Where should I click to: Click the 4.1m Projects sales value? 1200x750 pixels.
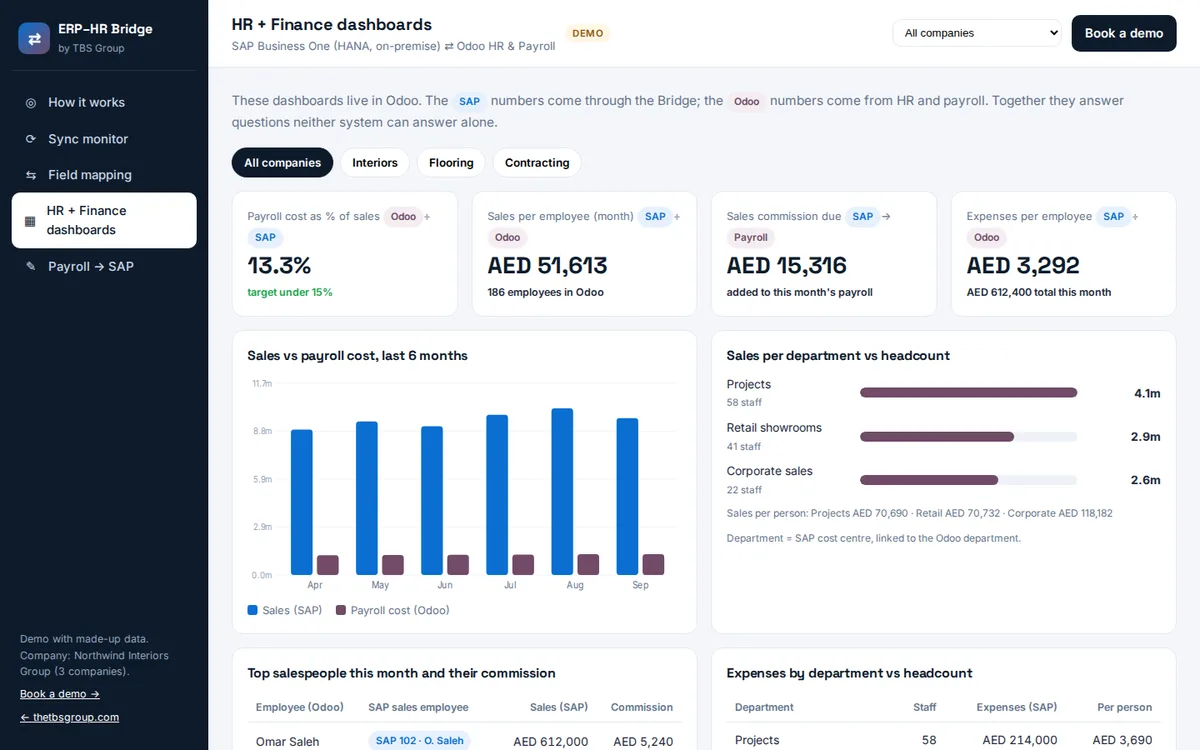point(1147,393)
